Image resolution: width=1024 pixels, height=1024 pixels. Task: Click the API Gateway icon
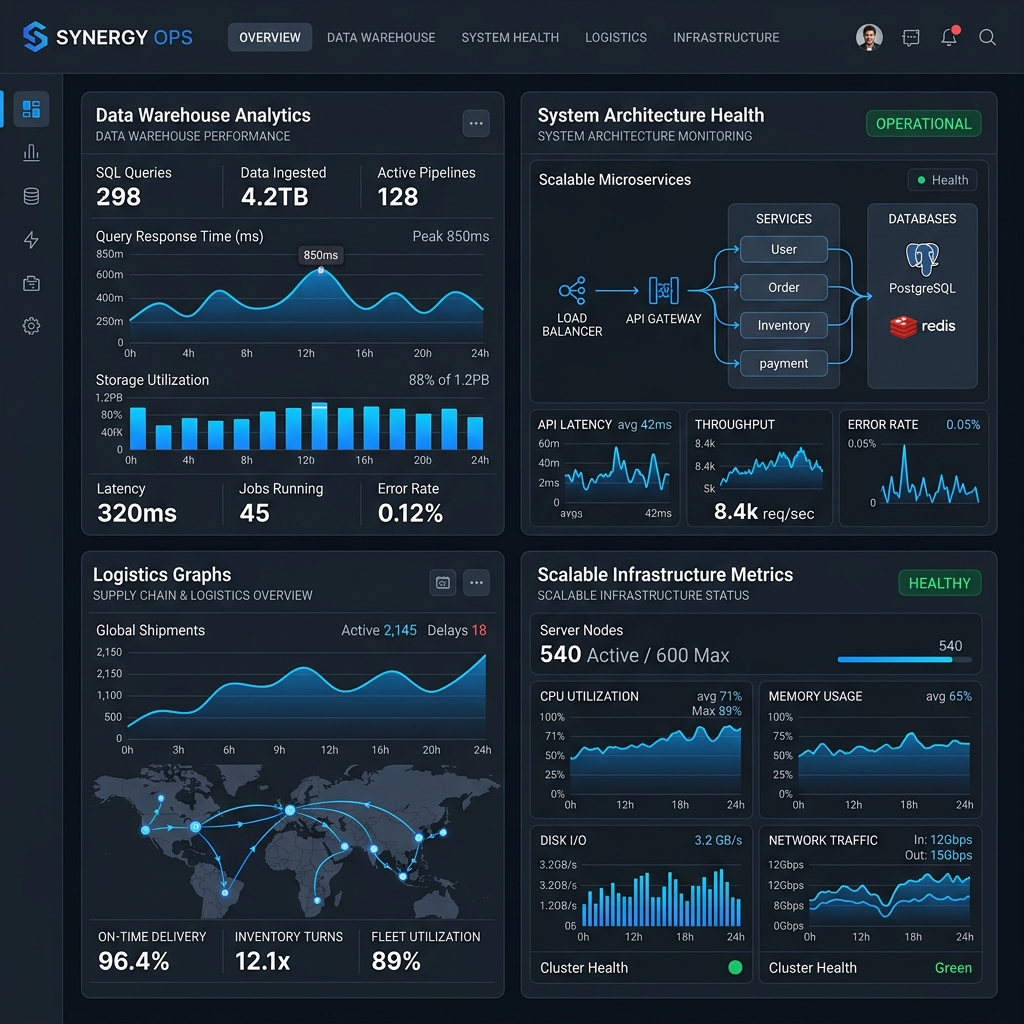664,291
